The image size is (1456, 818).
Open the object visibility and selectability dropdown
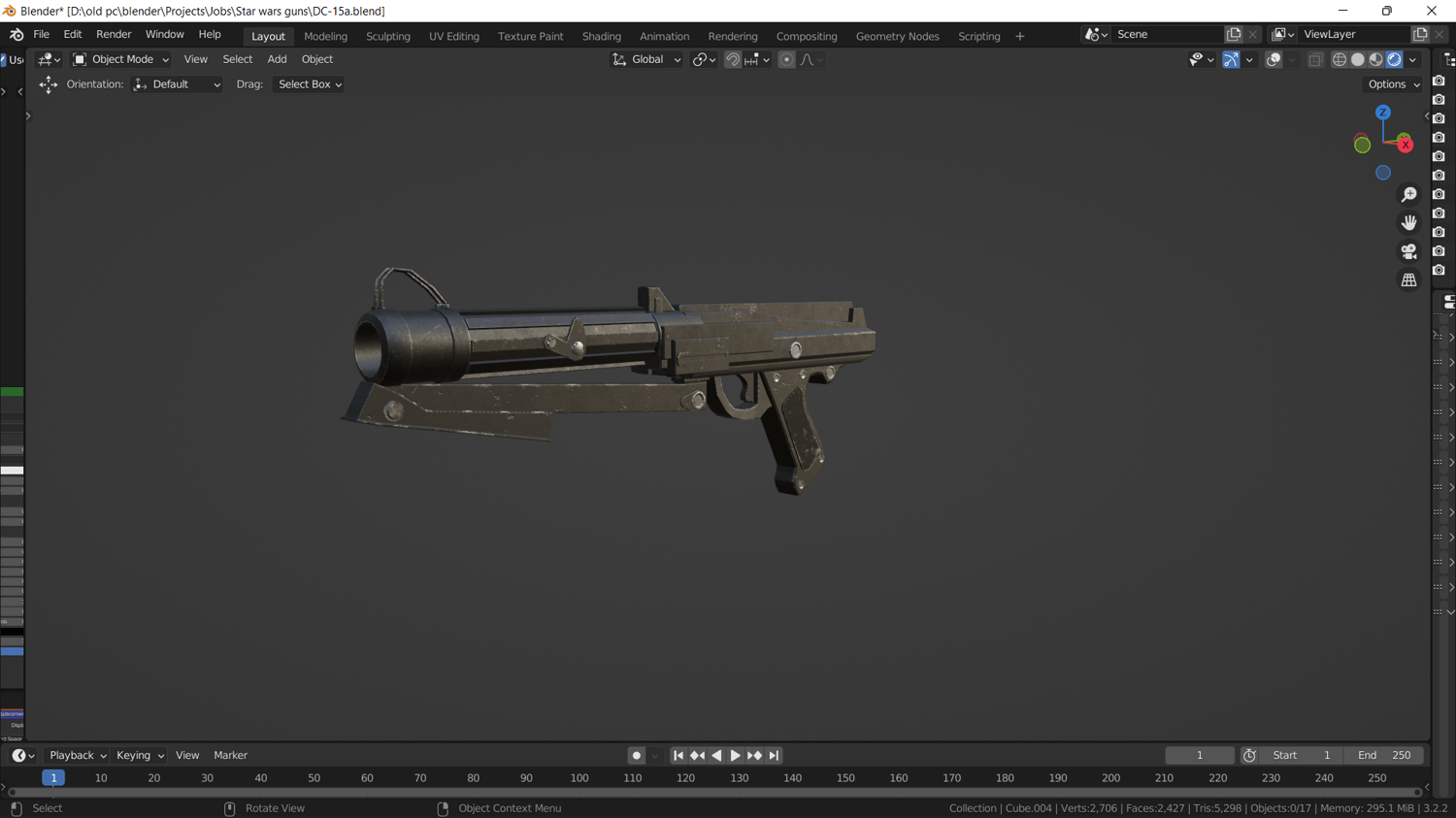tap(1202, 59)
